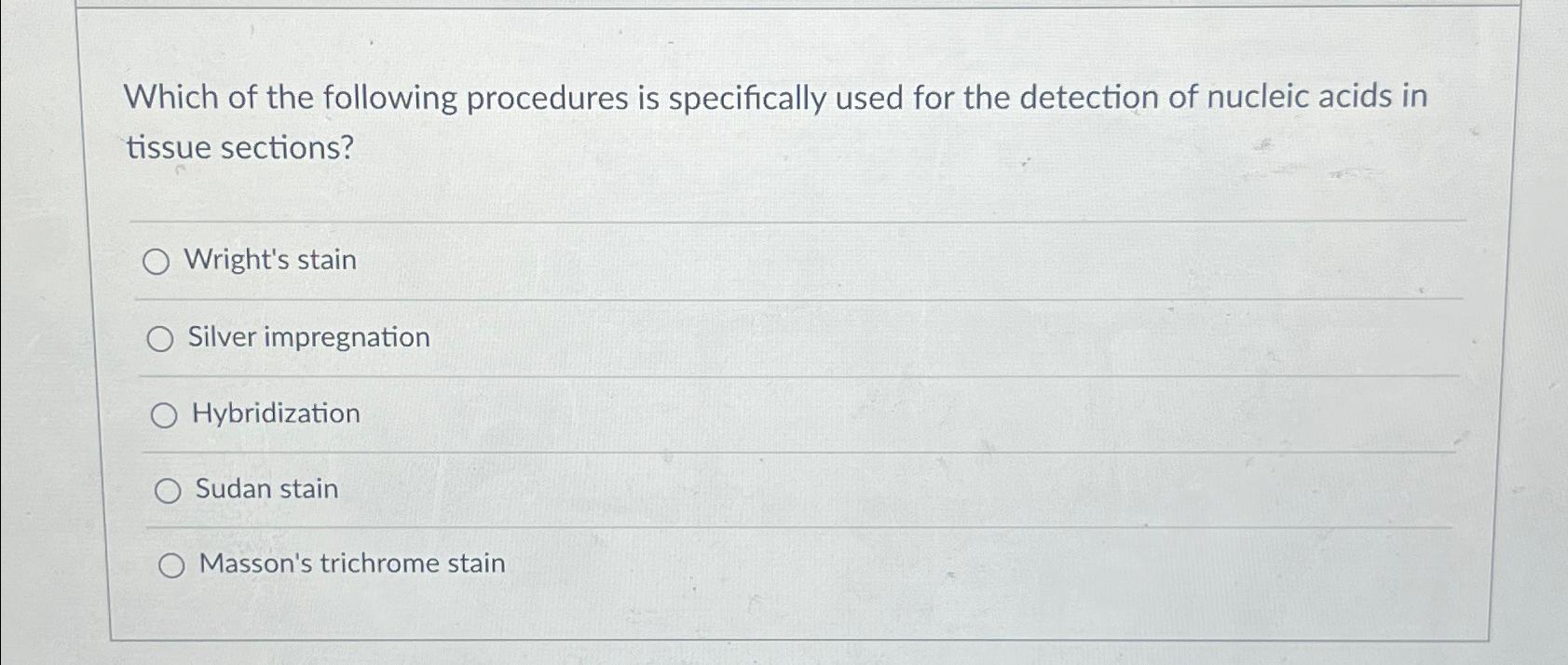Choose Masson's trichrome stain option
Image resolution: width=1568 pixels, height=665 pixels.
pos(171,564)
